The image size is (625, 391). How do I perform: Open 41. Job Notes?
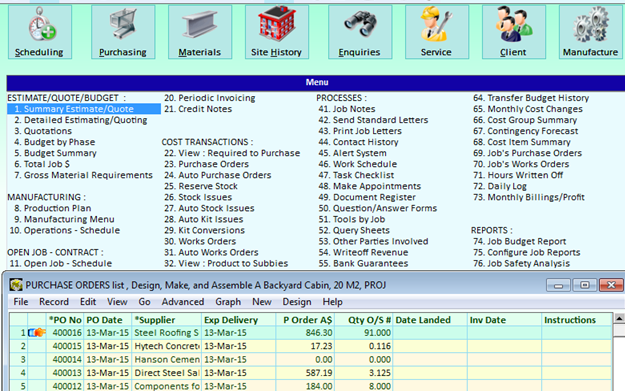coord(347,109)
